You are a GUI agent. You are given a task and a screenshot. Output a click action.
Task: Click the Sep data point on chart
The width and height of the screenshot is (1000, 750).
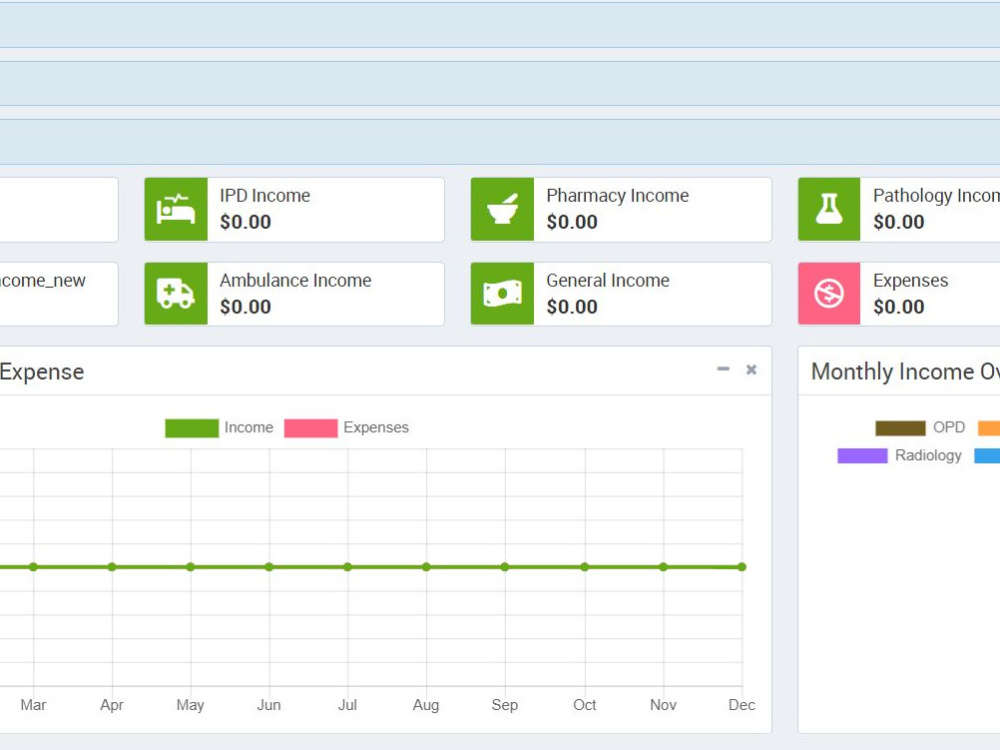[504, 567]
